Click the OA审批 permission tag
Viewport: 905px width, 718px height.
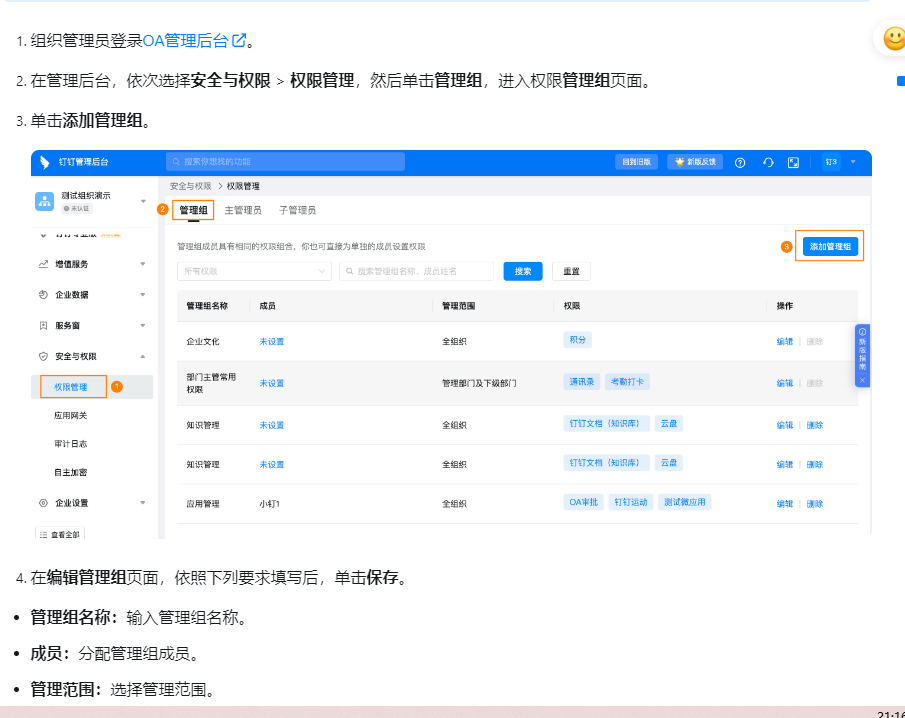tap(584, 502)
